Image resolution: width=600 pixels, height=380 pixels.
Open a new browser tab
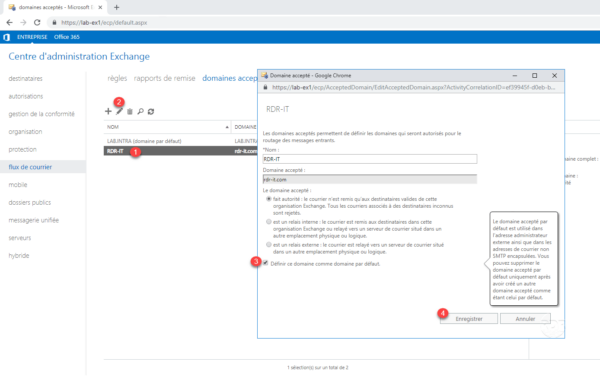coord(117,7)
